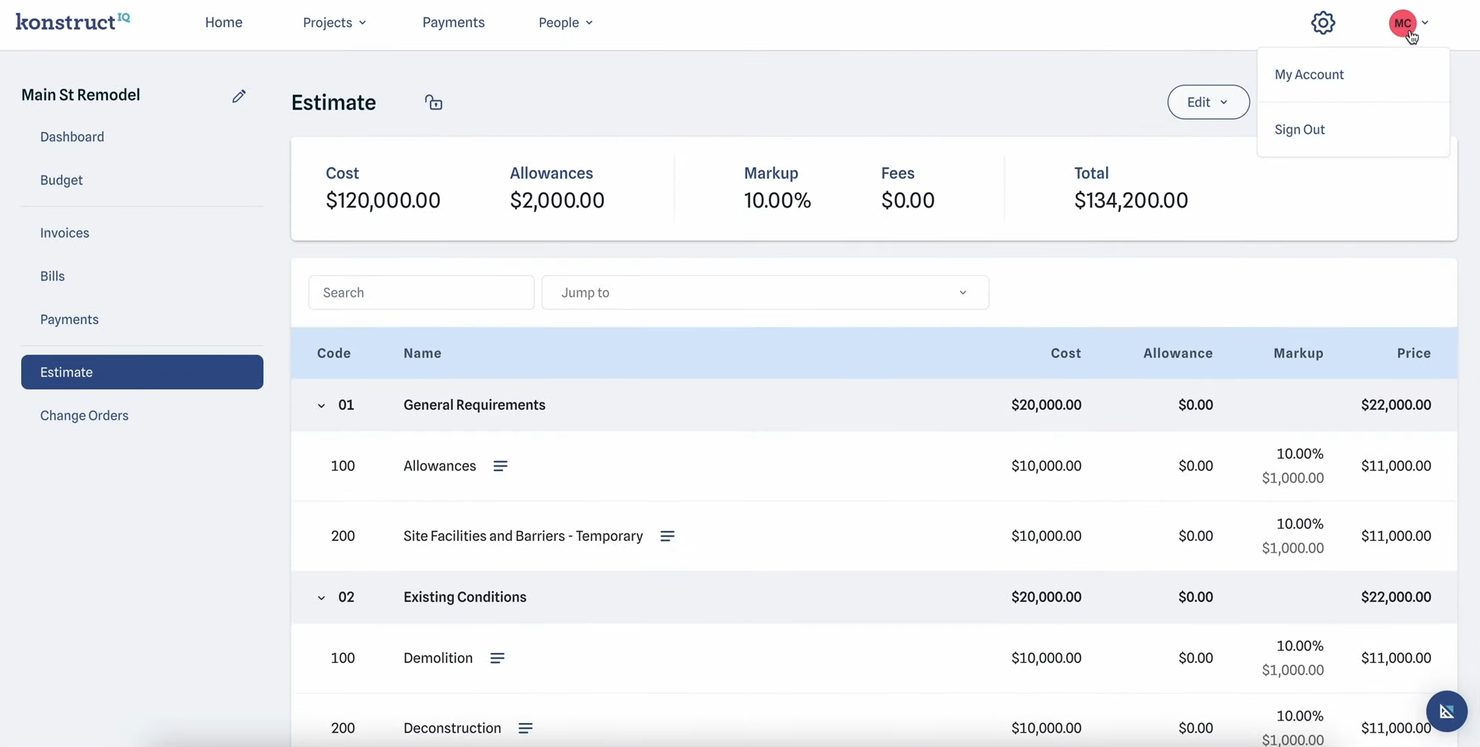Switch to the Budget section in sidebar

(61, 179)
